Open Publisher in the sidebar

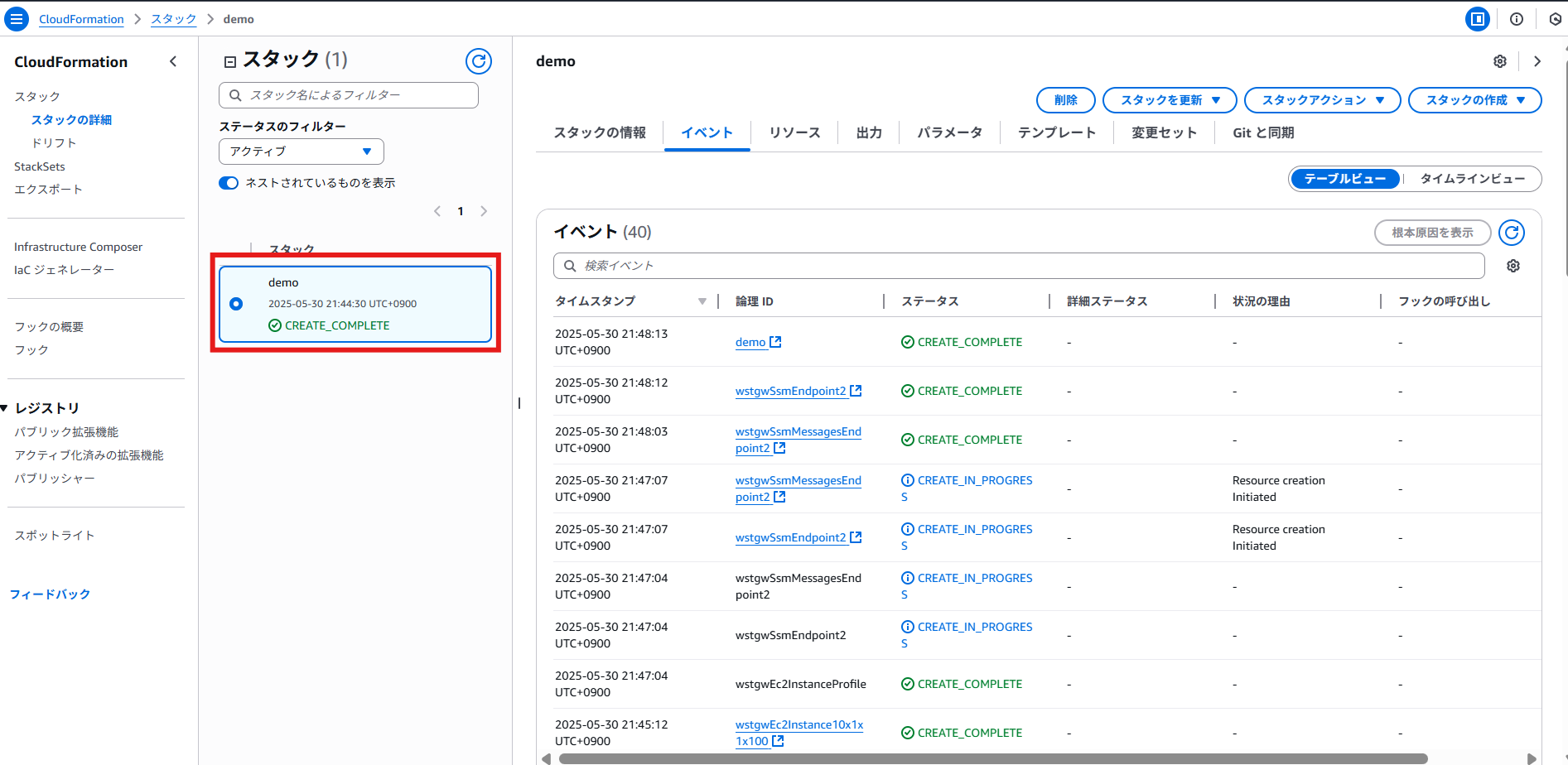[x=54, y=479]
